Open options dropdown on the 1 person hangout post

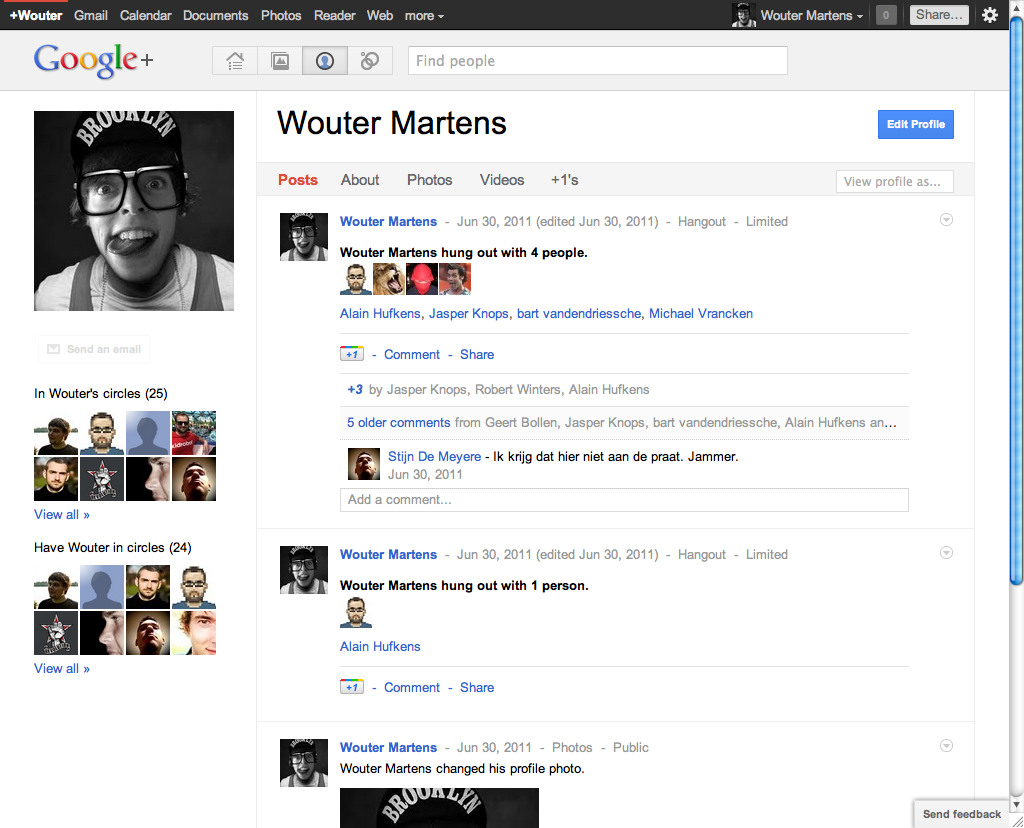point(946,553)
